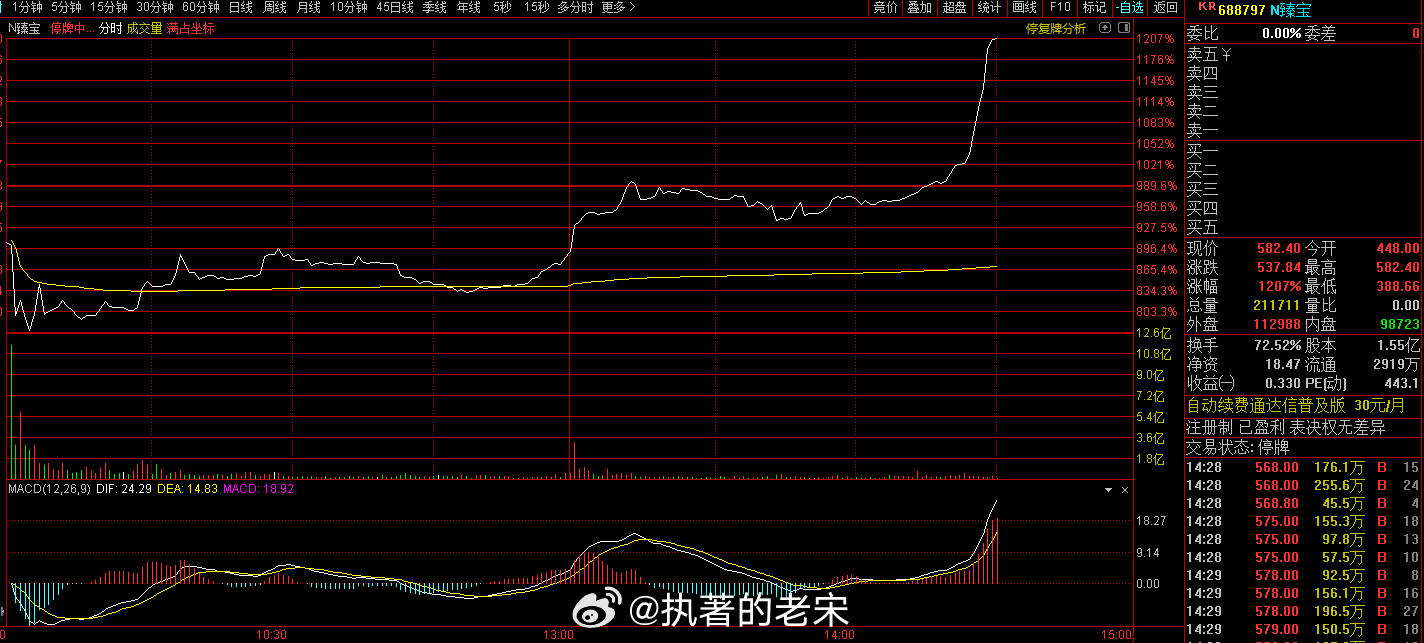
Task: Click the MACD(12,26,9) indicator label
Action: 49,489
